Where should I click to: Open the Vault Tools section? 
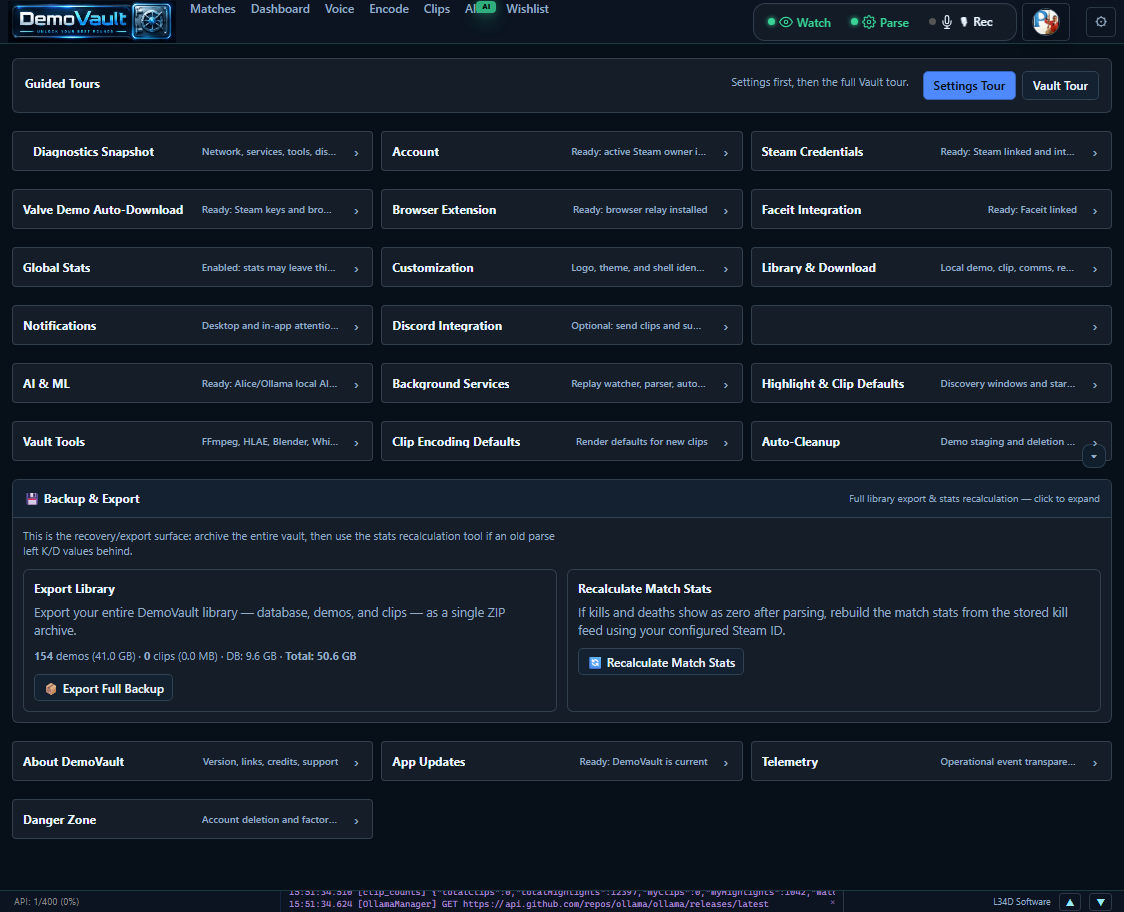[192, 442]
